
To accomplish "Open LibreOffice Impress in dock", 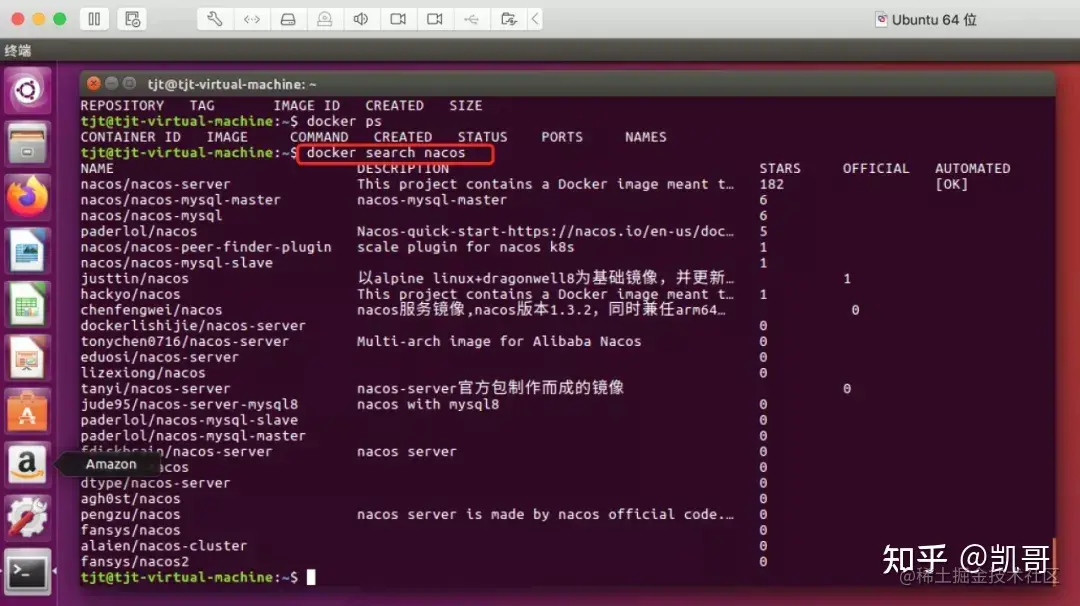I will 27,357.
